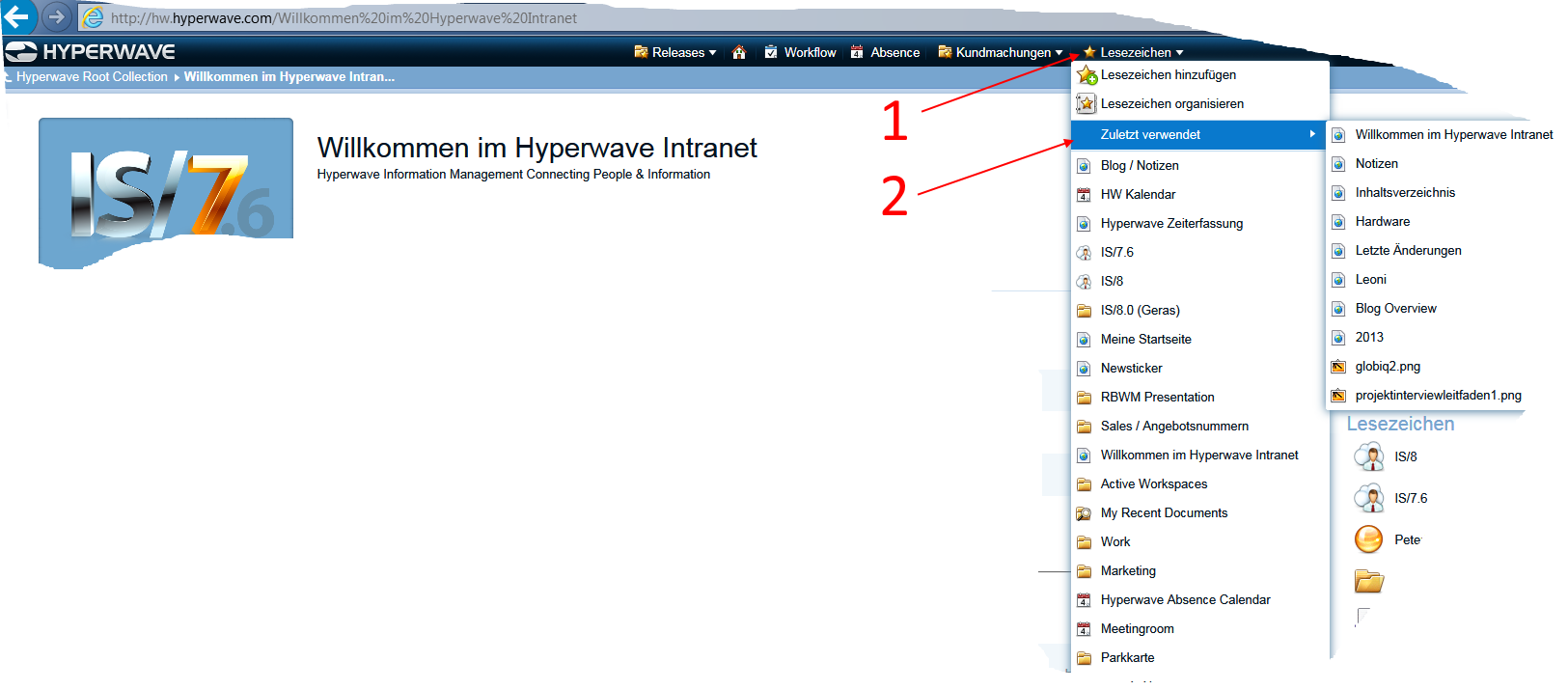Click the IS/8.0 (Geras) folder icon

(1084, 311)
